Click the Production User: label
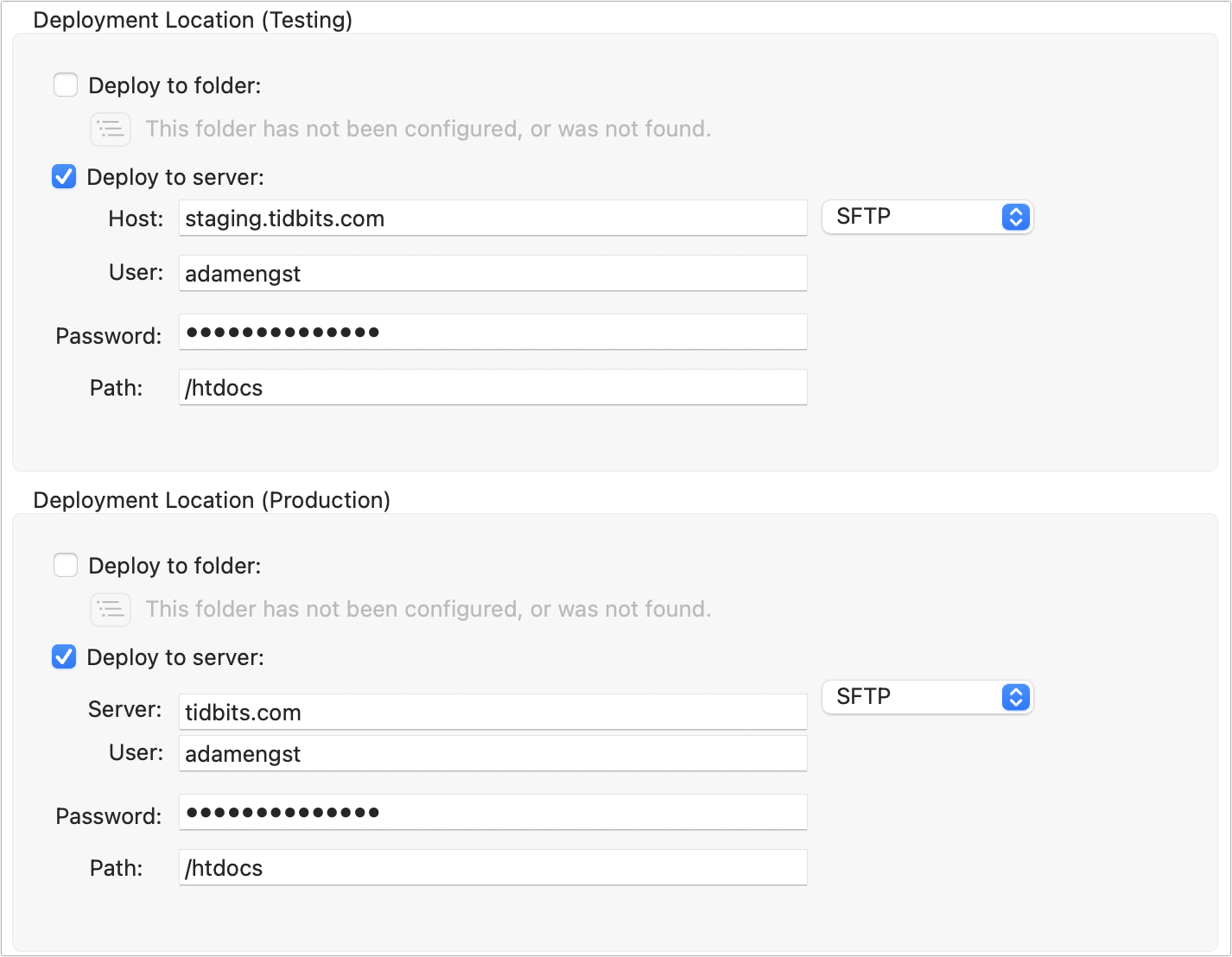Image resolution: width=1232 pixels, height=957 pixels. [137, 752]
